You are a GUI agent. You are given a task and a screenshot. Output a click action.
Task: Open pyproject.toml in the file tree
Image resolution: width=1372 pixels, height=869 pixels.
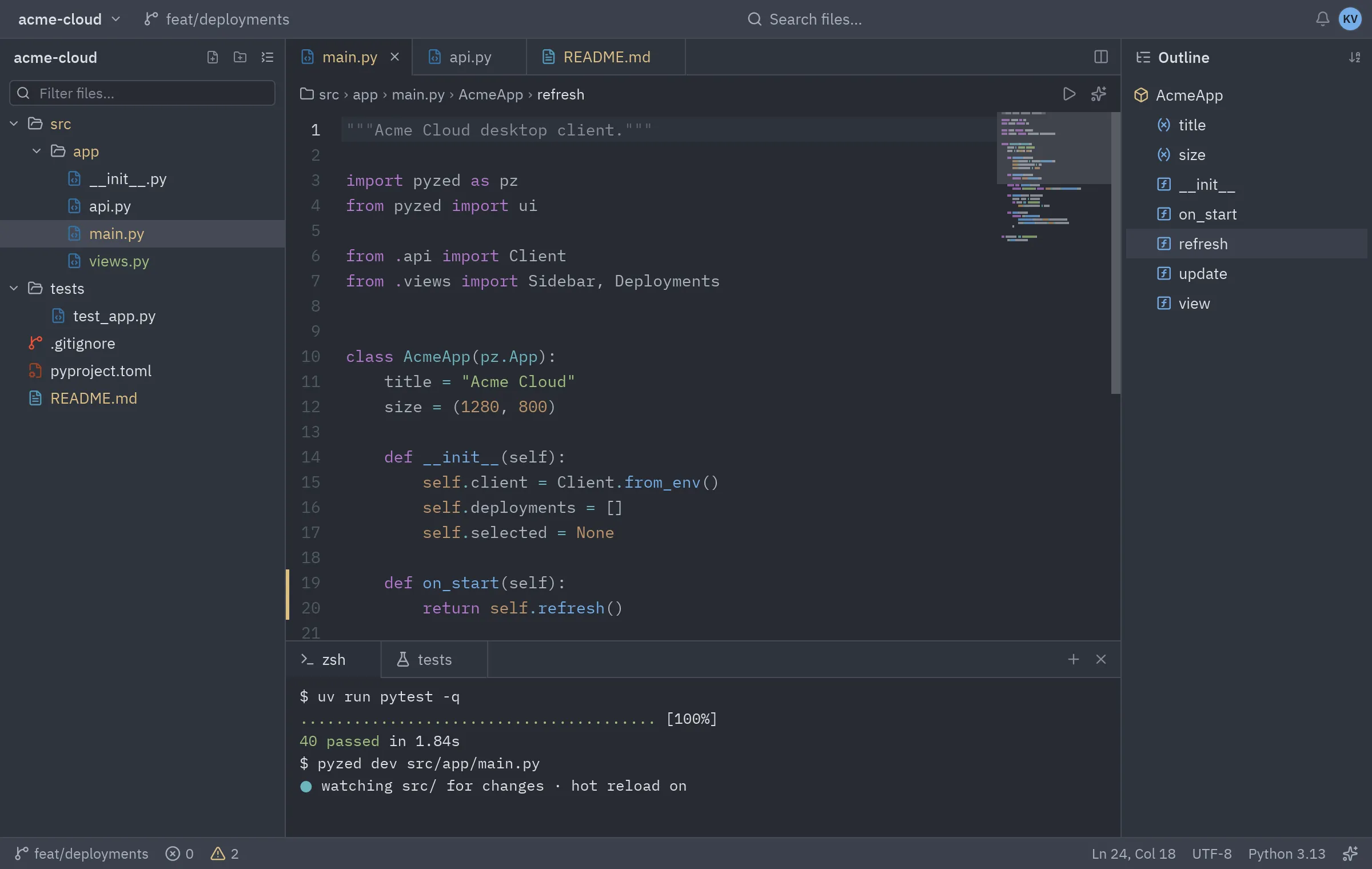[x=142, y=370]
